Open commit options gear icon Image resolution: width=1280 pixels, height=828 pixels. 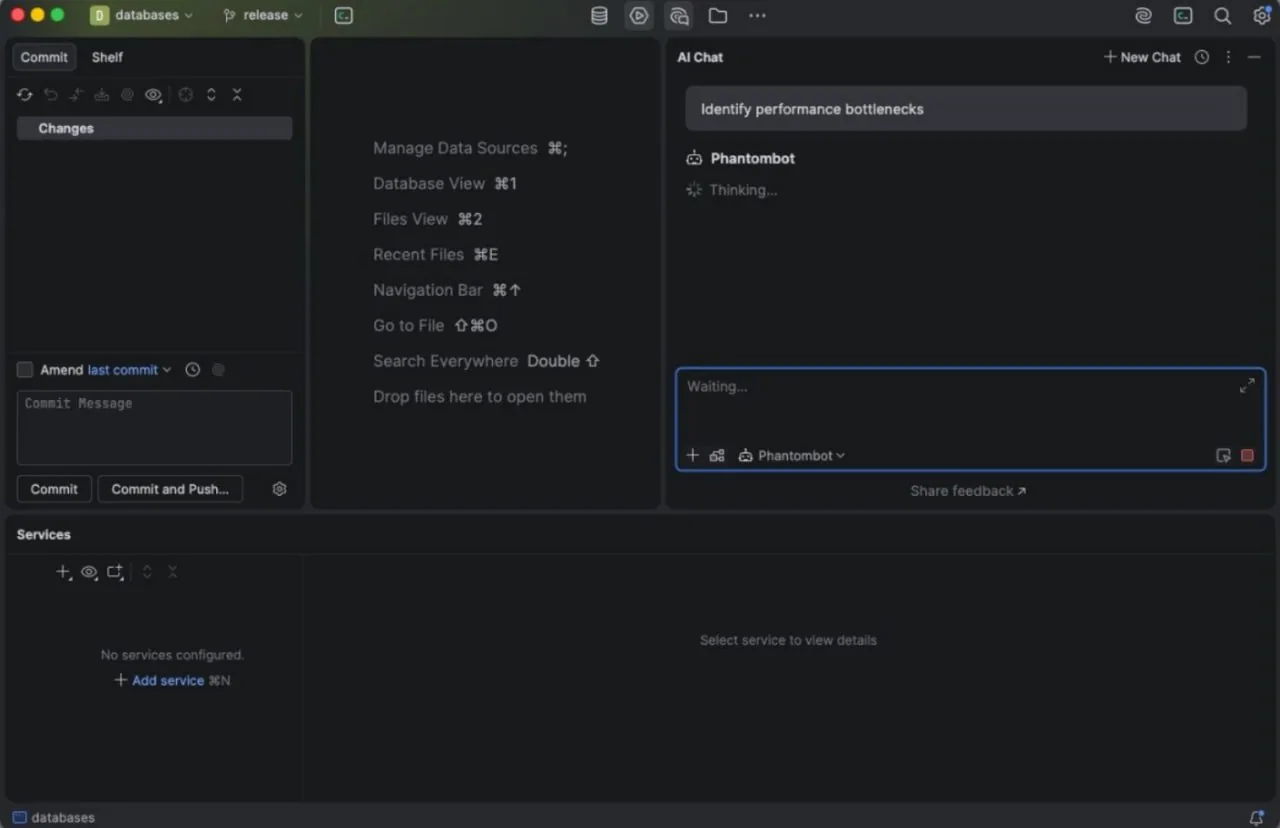[x=280, y=489]
